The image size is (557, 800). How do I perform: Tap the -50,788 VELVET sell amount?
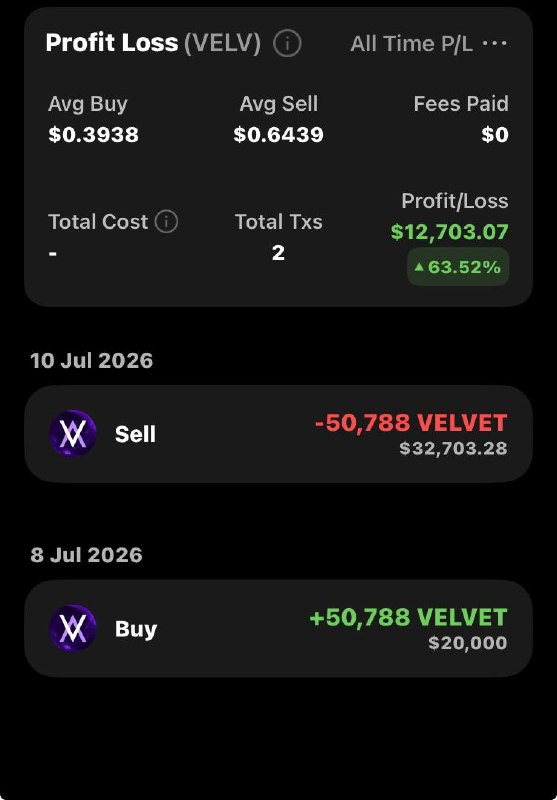pos(411,422)
